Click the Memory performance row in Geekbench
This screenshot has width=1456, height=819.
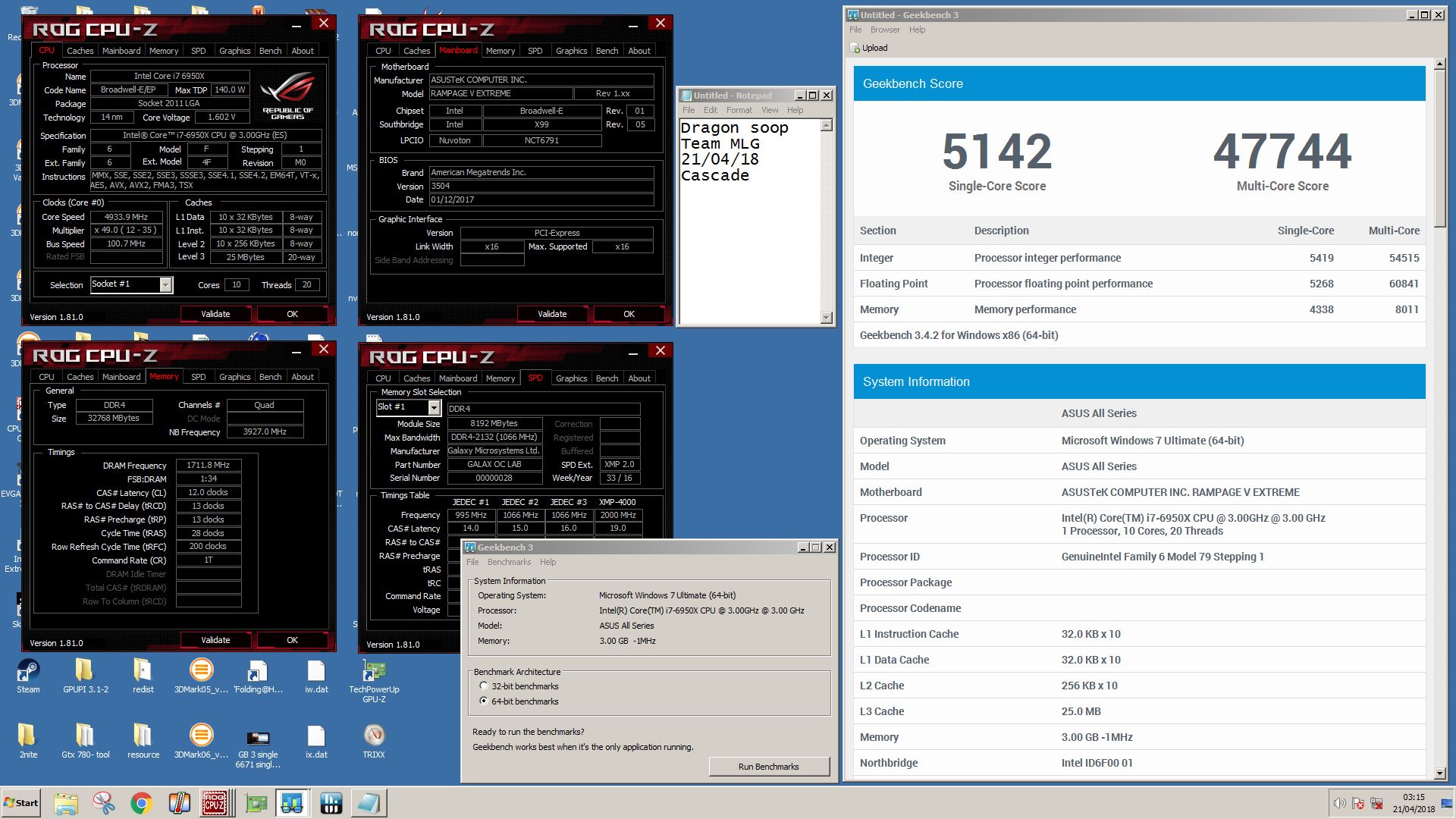1139,309
